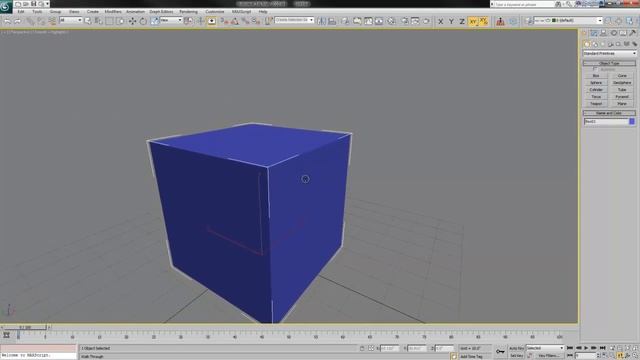Click the Undo arrow in main toolbar
640x360 pixels.
[x=7, y=21]
